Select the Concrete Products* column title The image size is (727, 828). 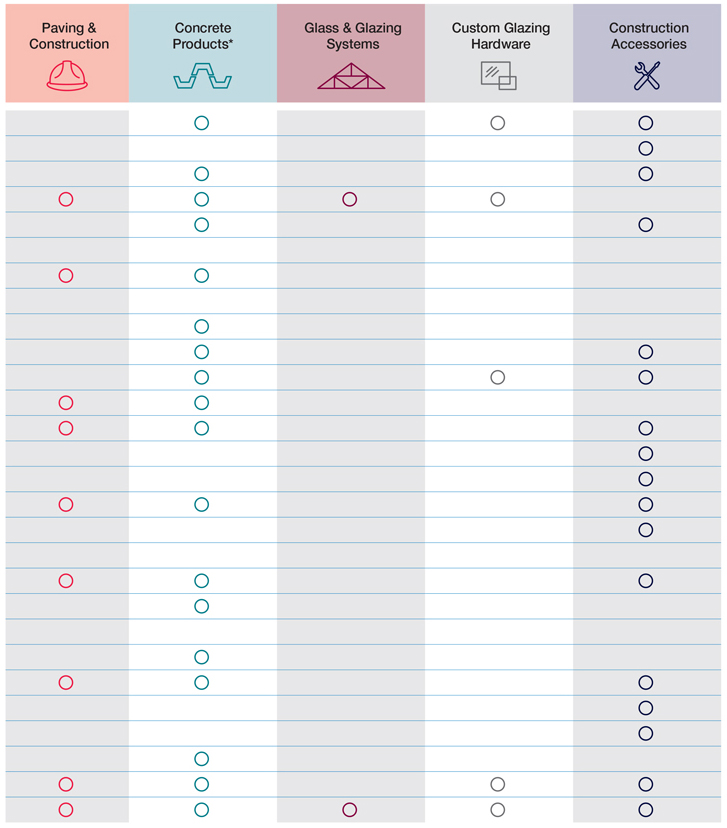pos(202,36)
